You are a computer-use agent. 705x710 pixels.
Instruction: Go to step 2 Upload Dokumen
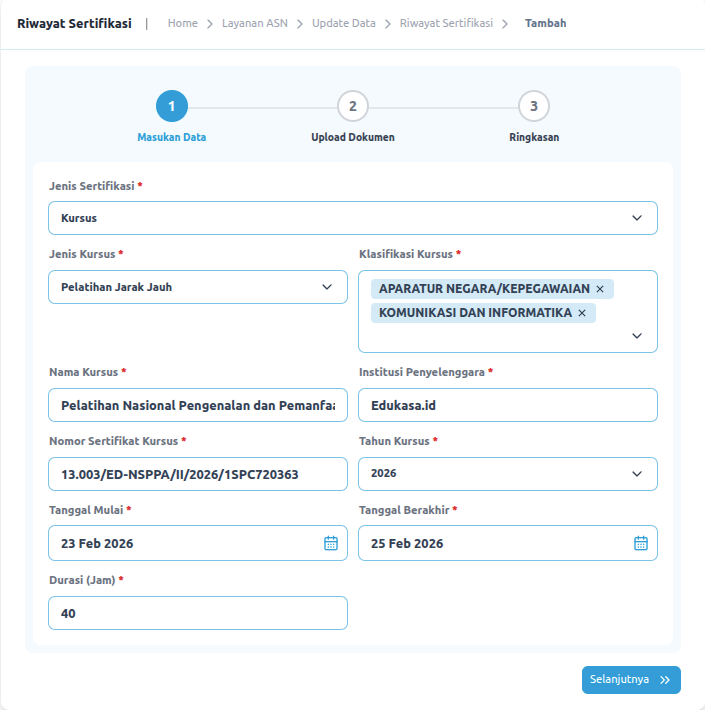(x=352, y=106)
